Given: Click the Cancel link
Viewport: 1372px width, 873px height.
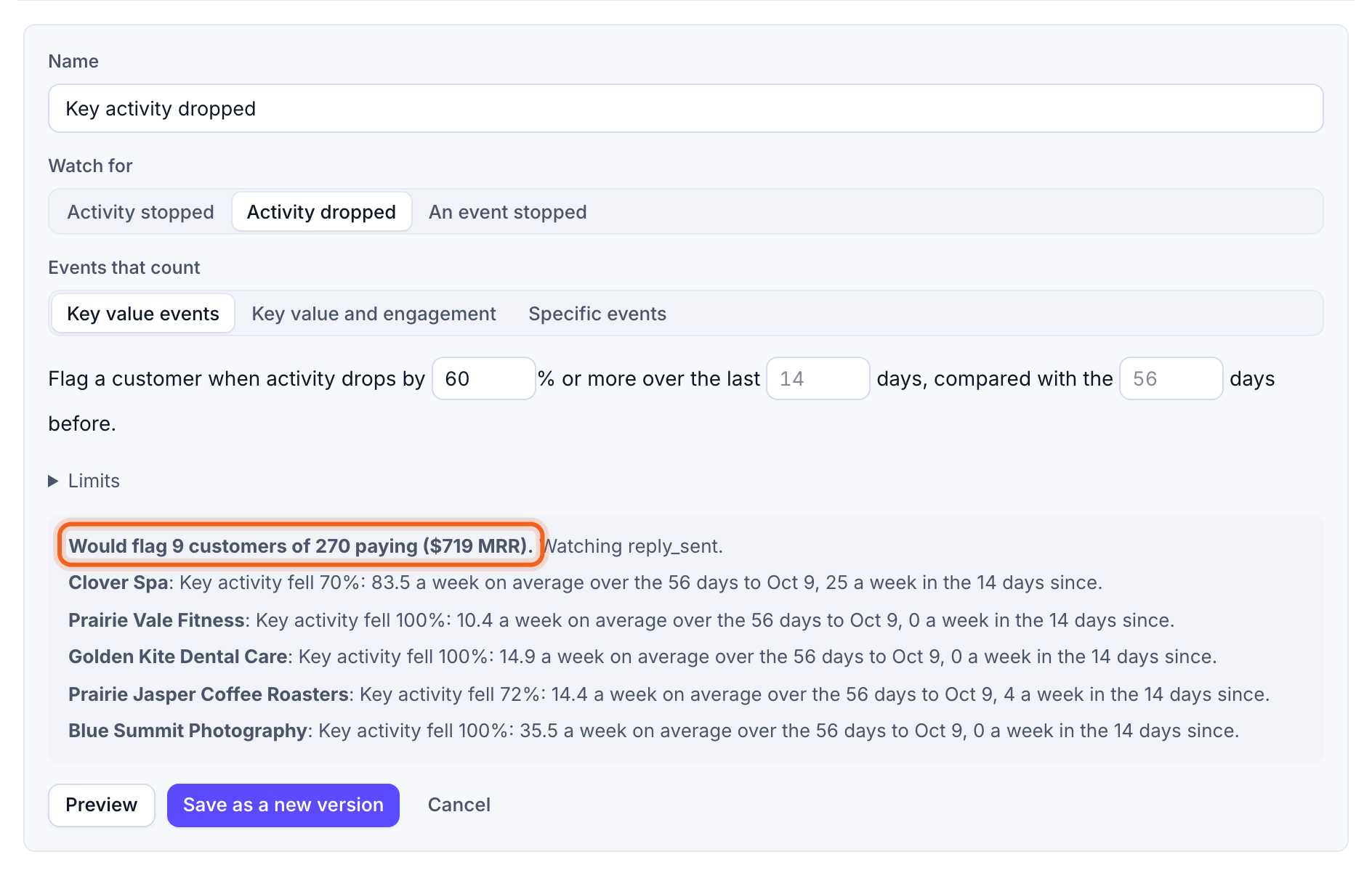Looking at the screenshot, I should (x=459, y=805).
